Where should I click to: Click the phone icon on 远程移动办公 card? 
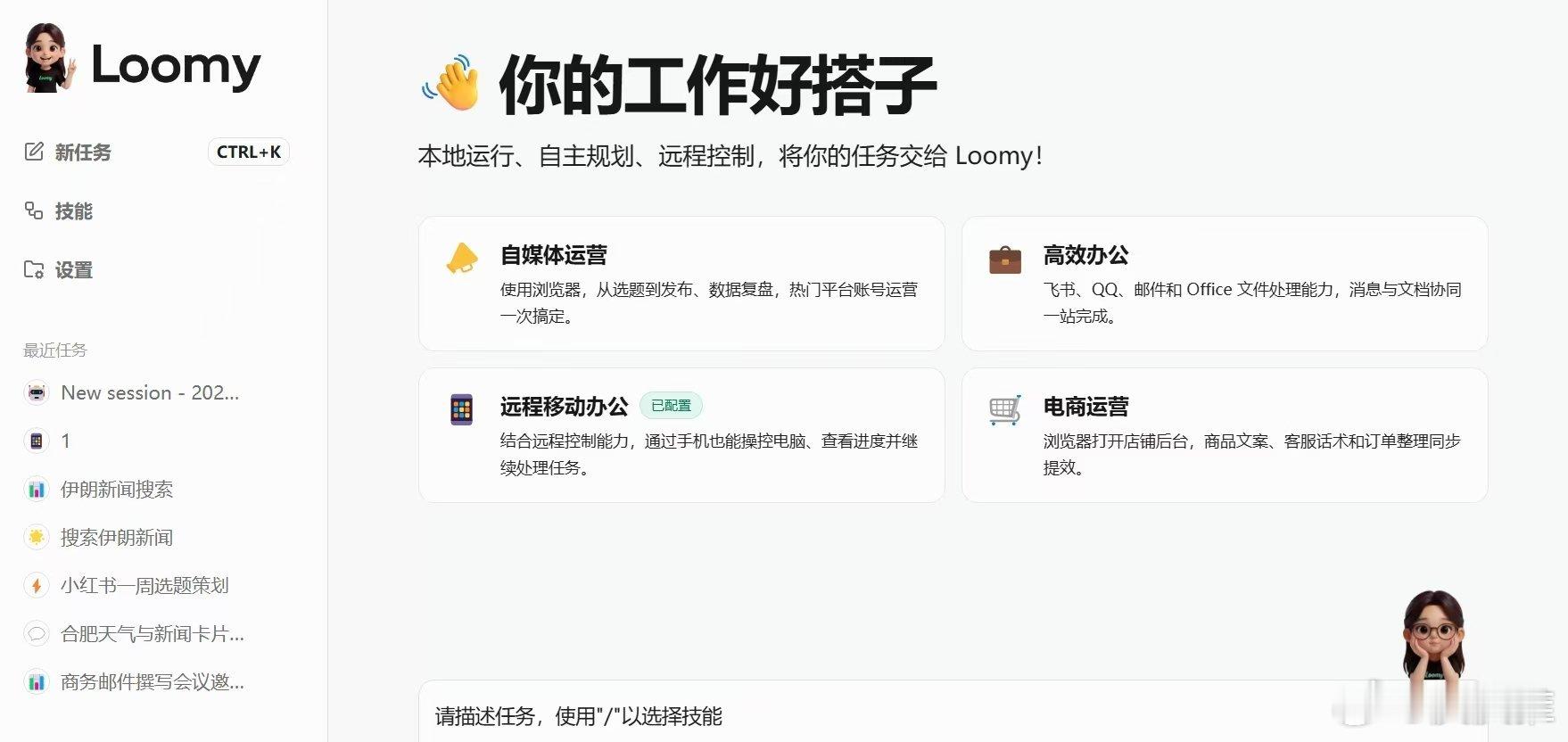pos(461,409)
